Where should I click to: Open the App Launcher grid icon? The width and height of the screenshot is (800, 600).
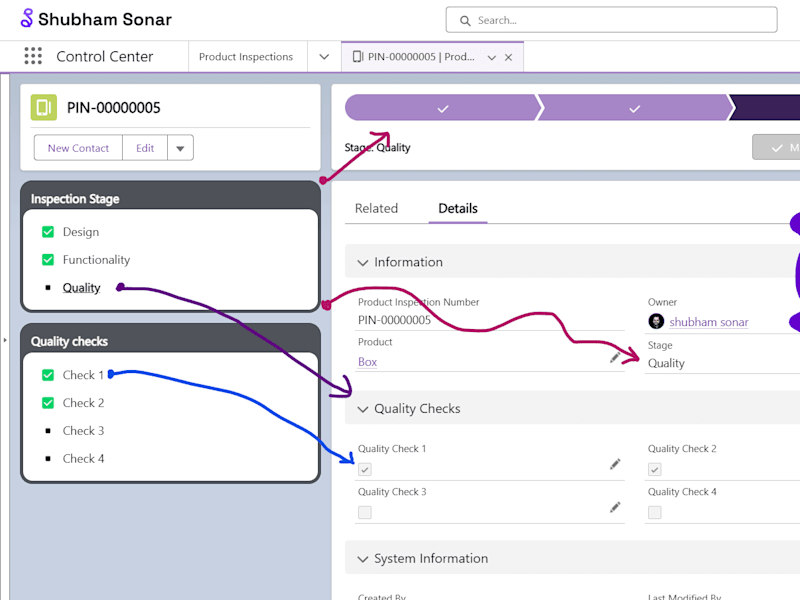(33, 56)
